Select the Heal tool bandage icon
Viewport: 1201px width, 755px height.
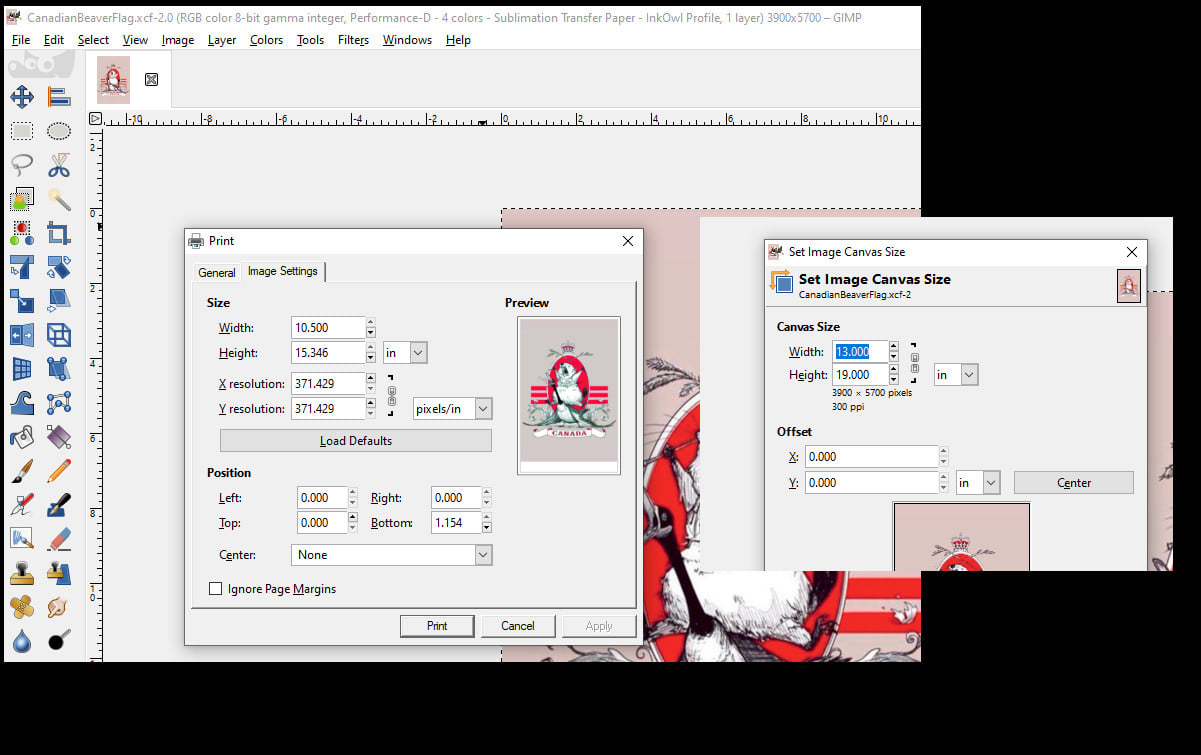coord(22,606)
